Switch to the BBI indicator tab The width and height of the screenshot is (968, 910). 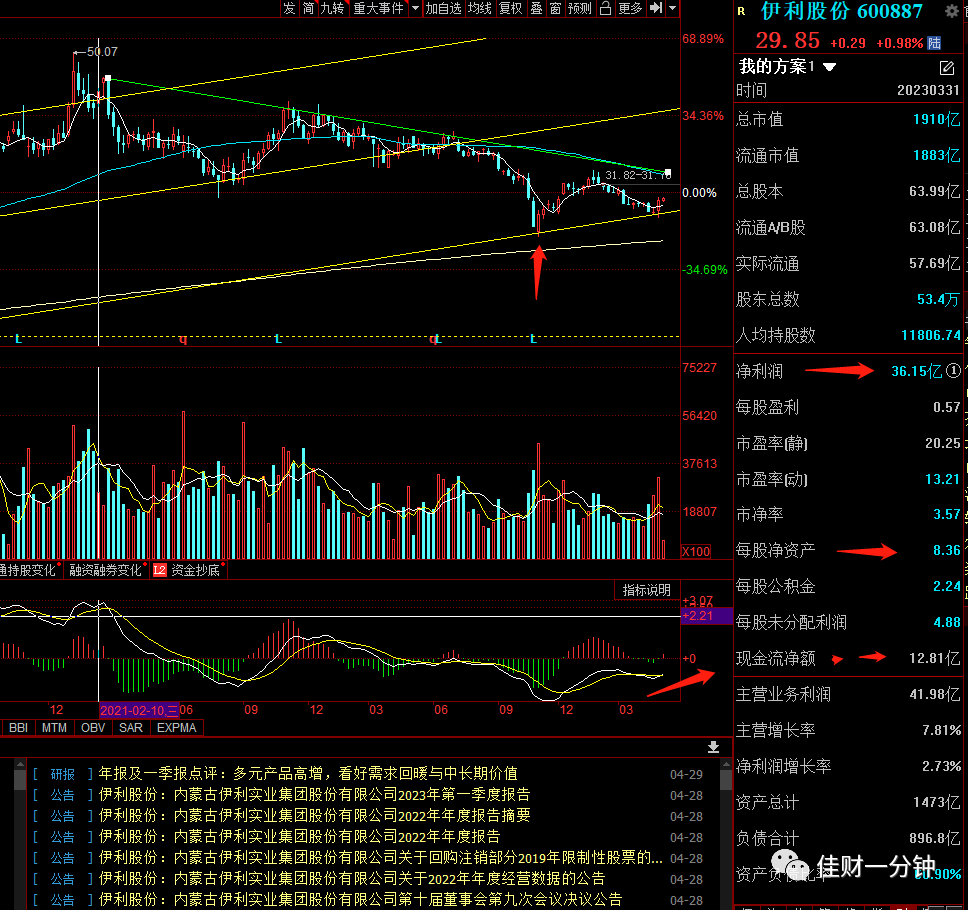click(19, 728)
